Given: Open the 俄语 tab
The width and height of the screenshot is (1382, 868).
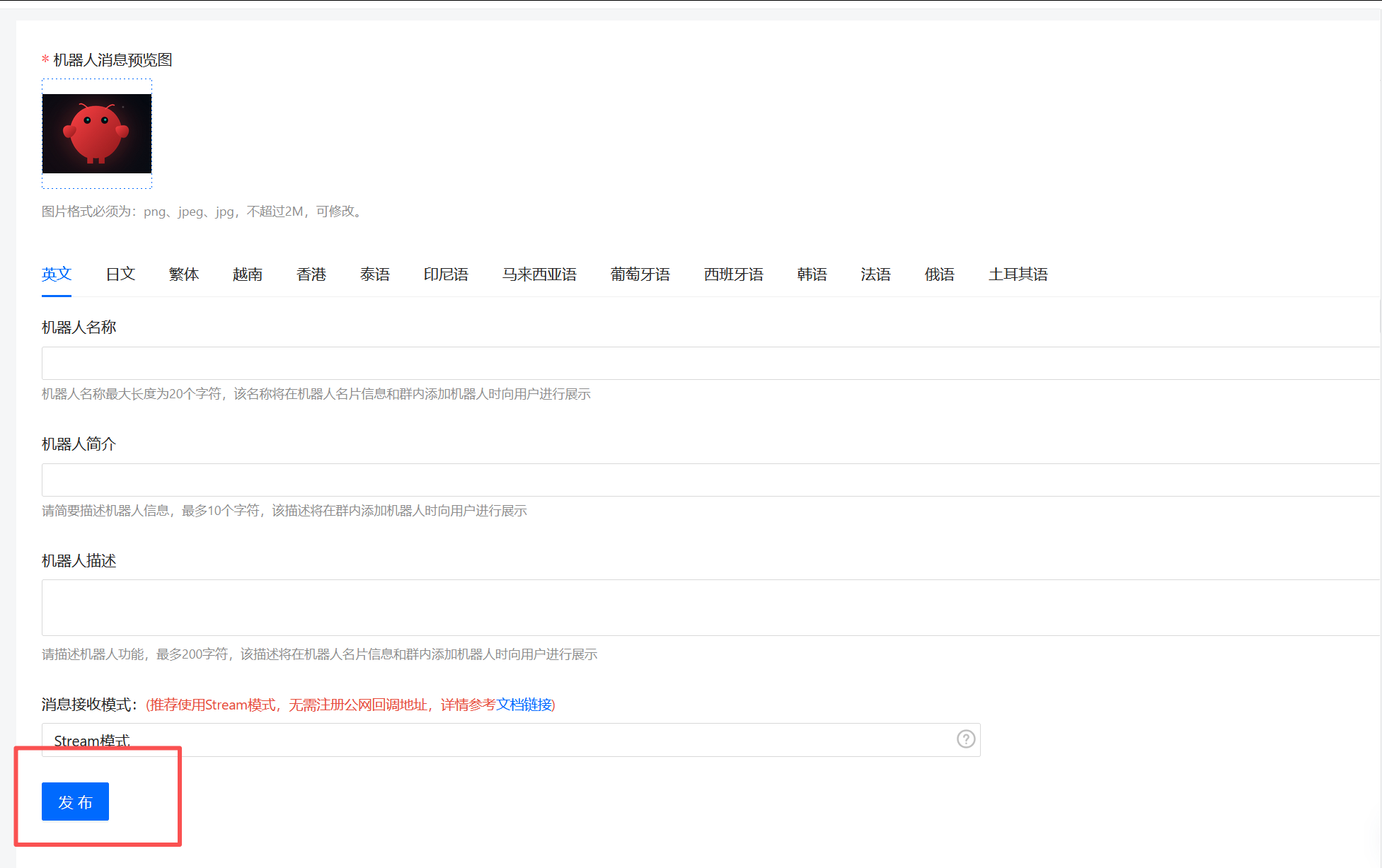Looking at the screenshot, I should click(939, 274).
